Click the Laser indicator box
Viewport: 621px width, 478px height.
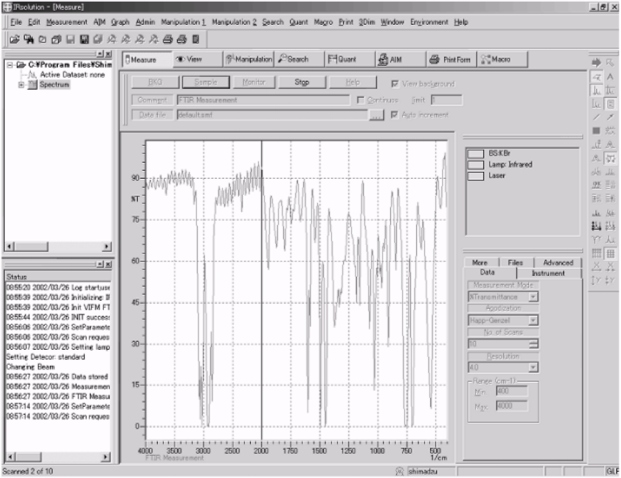(476, 176)
